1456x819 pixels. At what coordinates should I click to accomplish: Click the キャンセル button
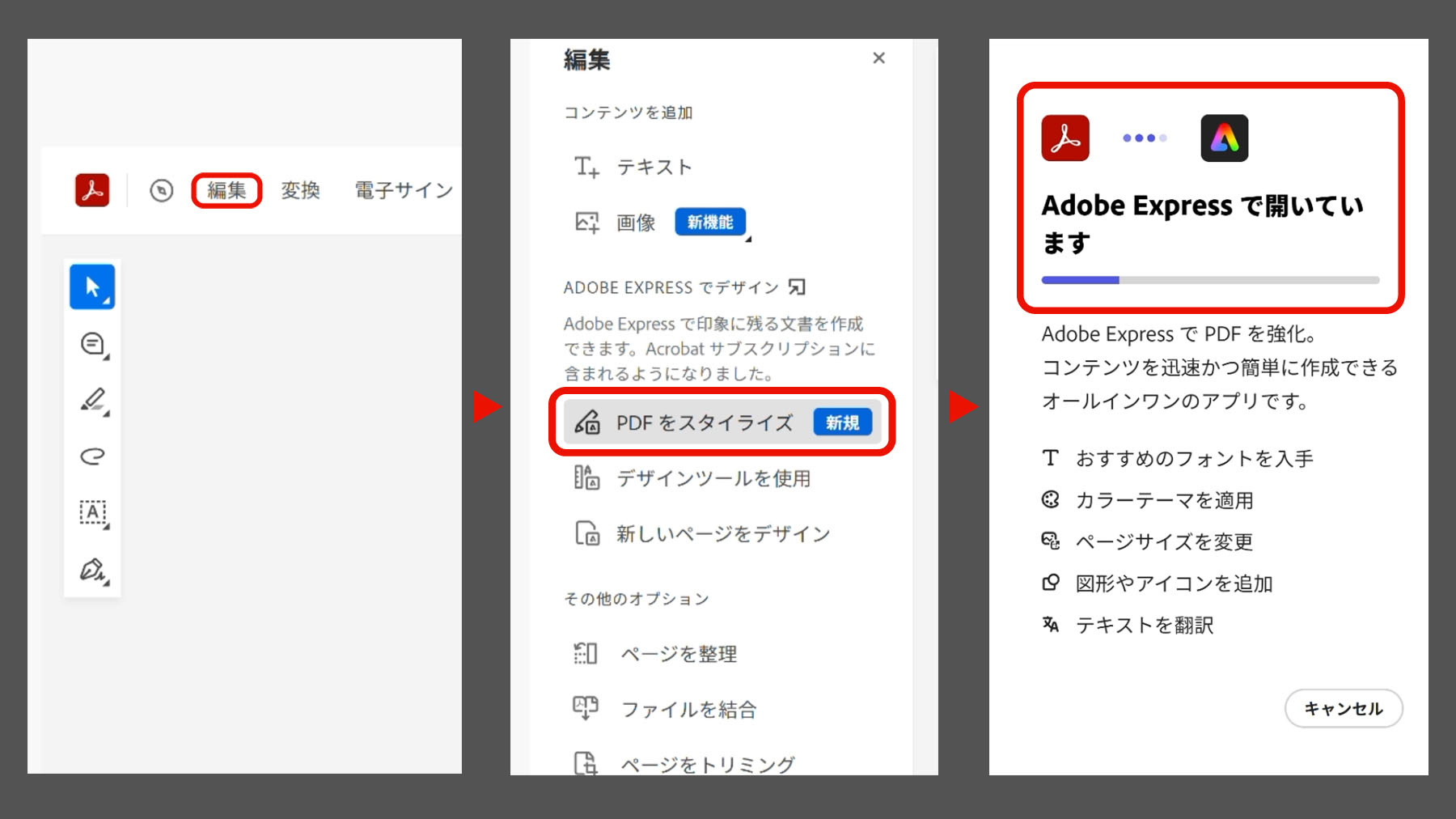(1344, 708)
